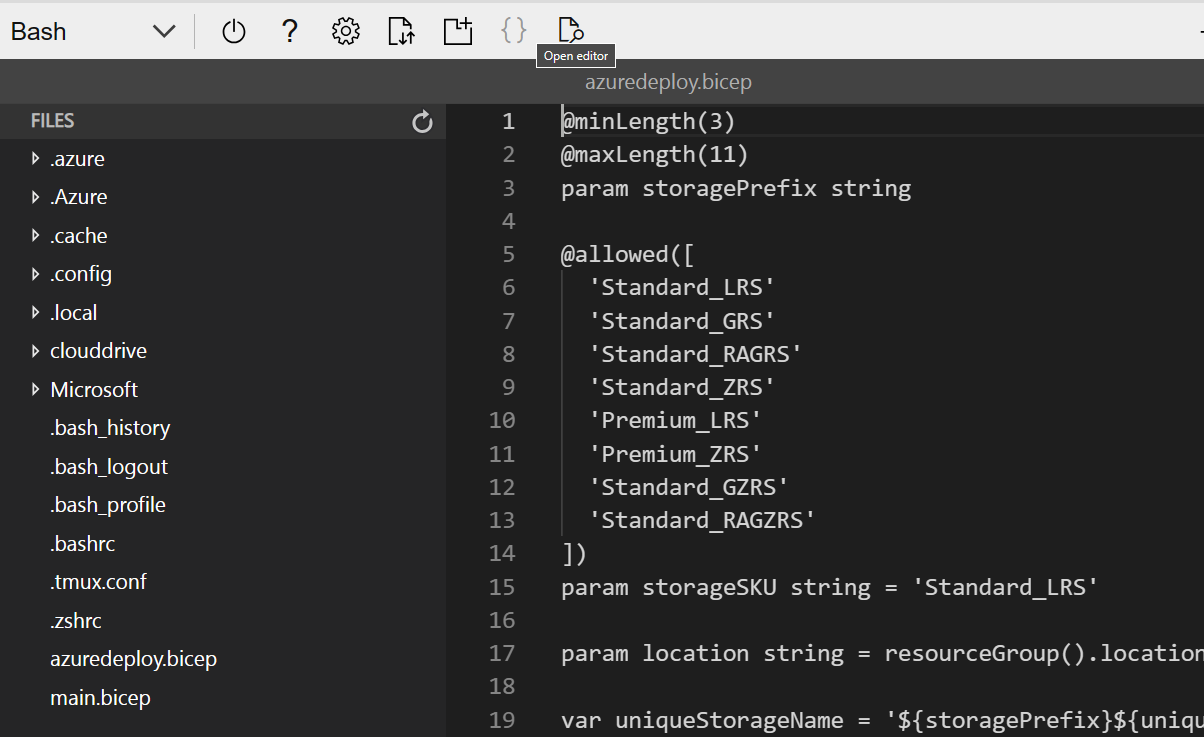Open the Bash shell type dropdown
1204x737 pixels.
(92, 32)
